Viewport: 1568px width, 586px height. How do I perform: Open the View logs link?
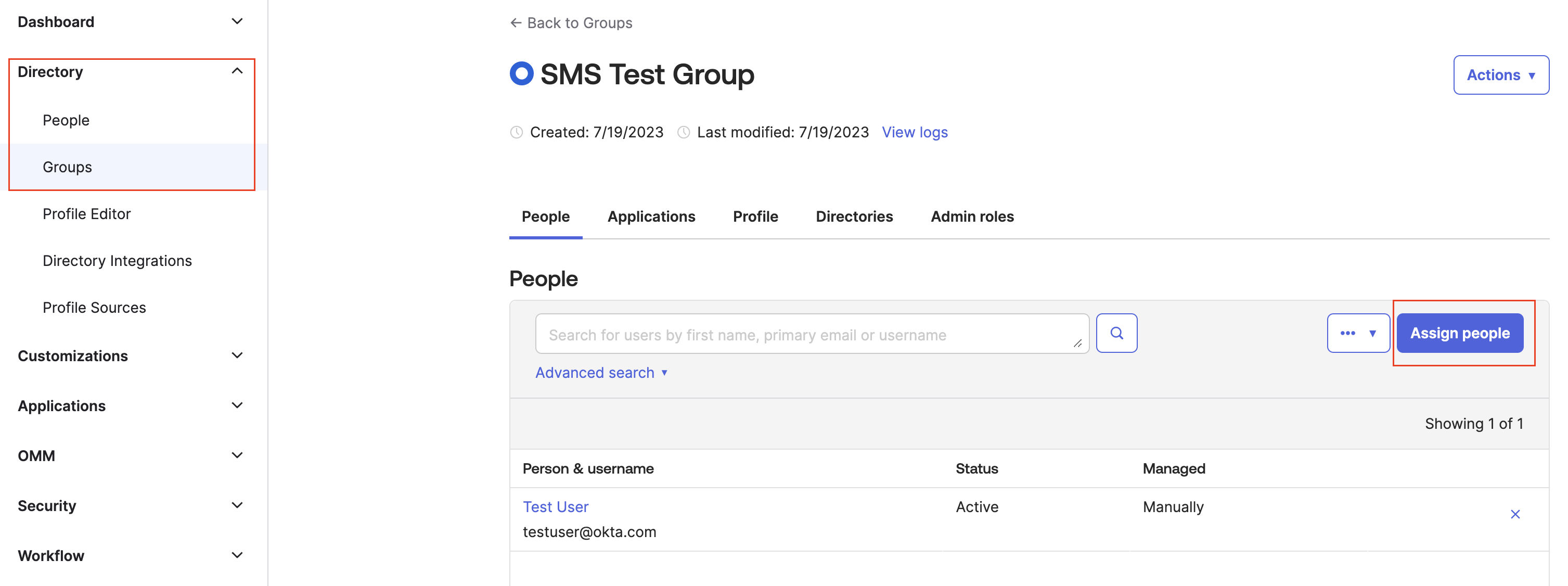point(914,132)
